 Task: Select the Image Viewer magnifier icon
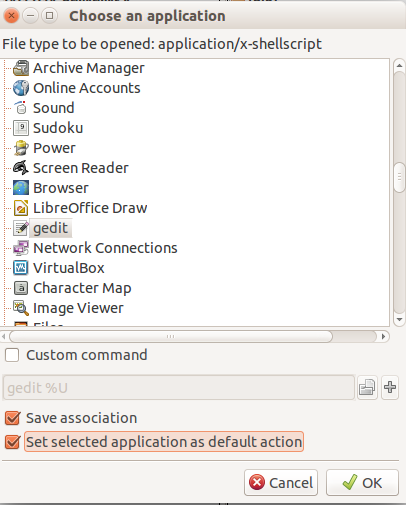coord(21,308)
